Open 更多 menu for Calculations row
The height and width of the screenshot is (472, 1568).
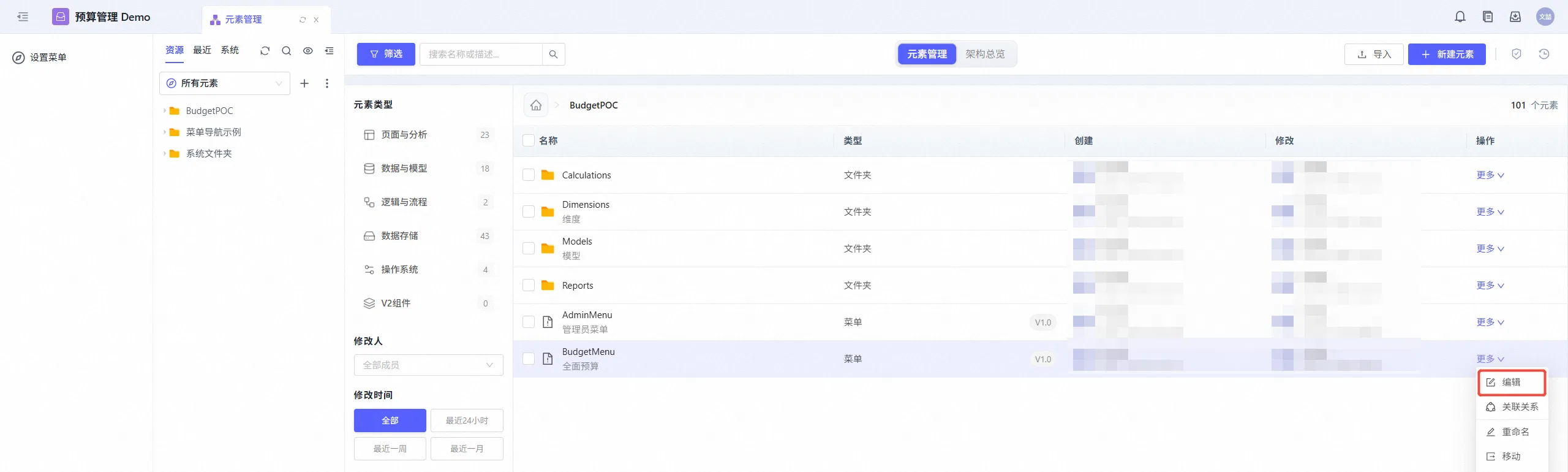tap(1490, 175)
